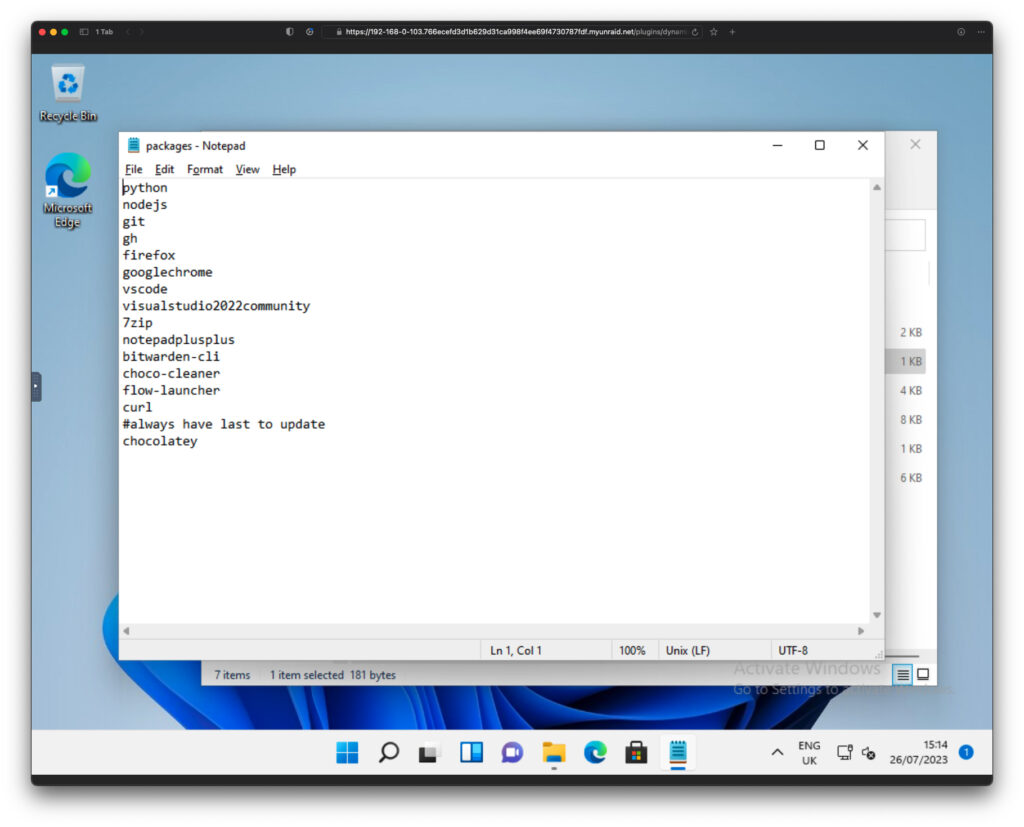Click the 'bitwarden-cli' line
Image resolution: width=1024 pixels, height=827 pixels.
coord(171,357)
